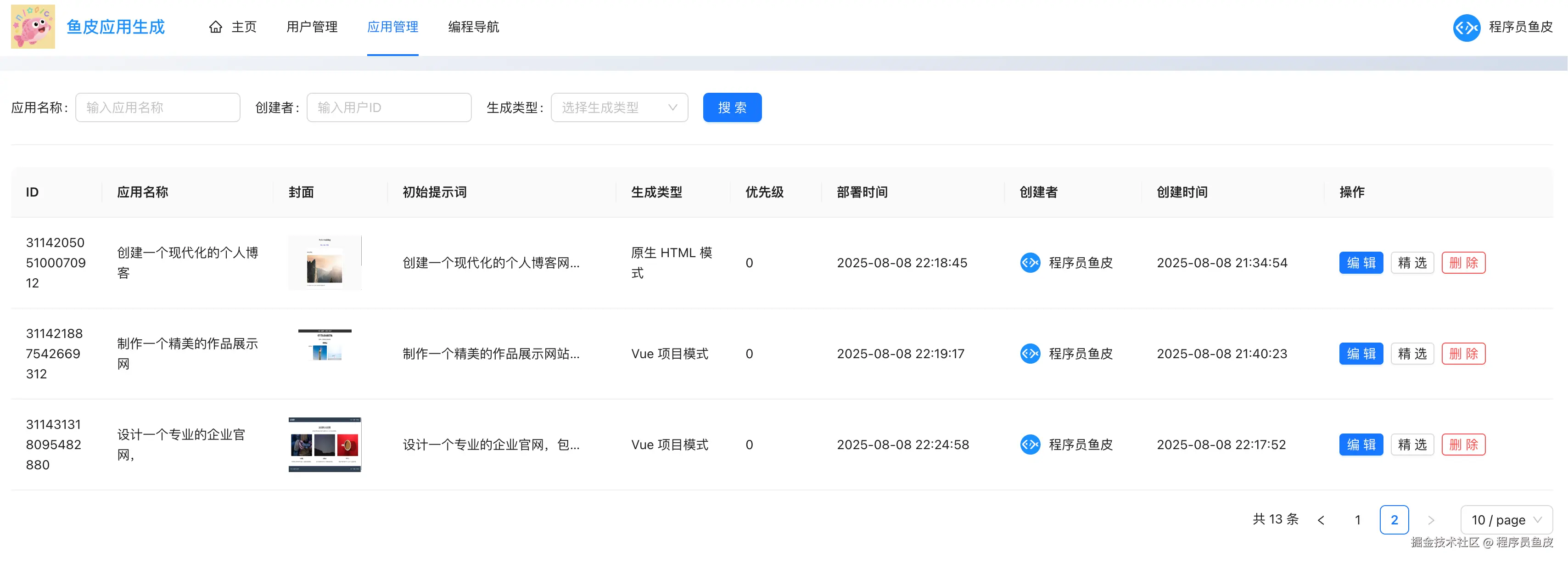Viewport: 1568px width, 563px height.
Task: Open the 生成类型 dropdown
Action: [x=619, y=108]
